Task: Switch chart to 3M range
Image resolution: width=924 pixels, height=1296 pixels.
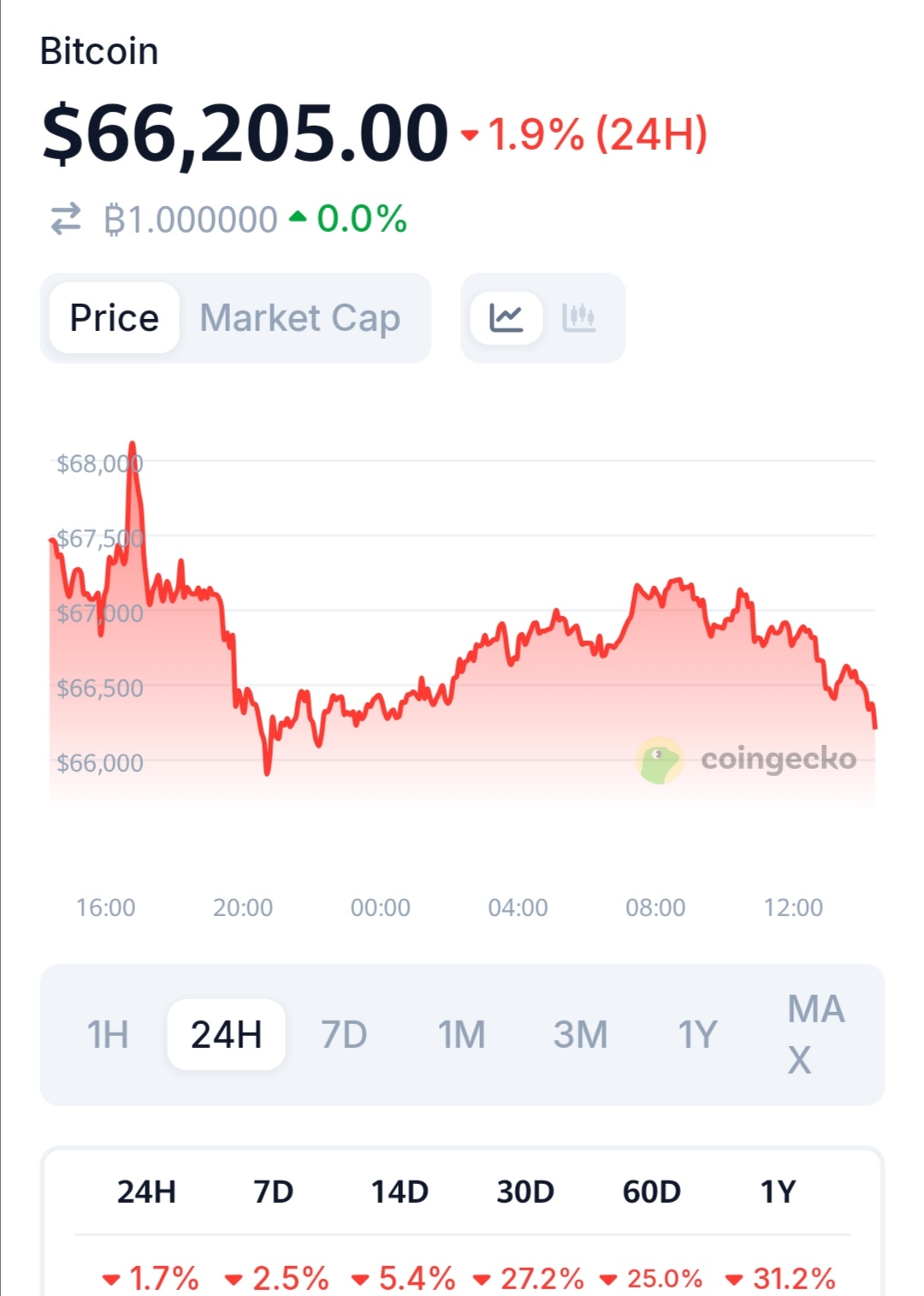Action: pos(580,1035)
